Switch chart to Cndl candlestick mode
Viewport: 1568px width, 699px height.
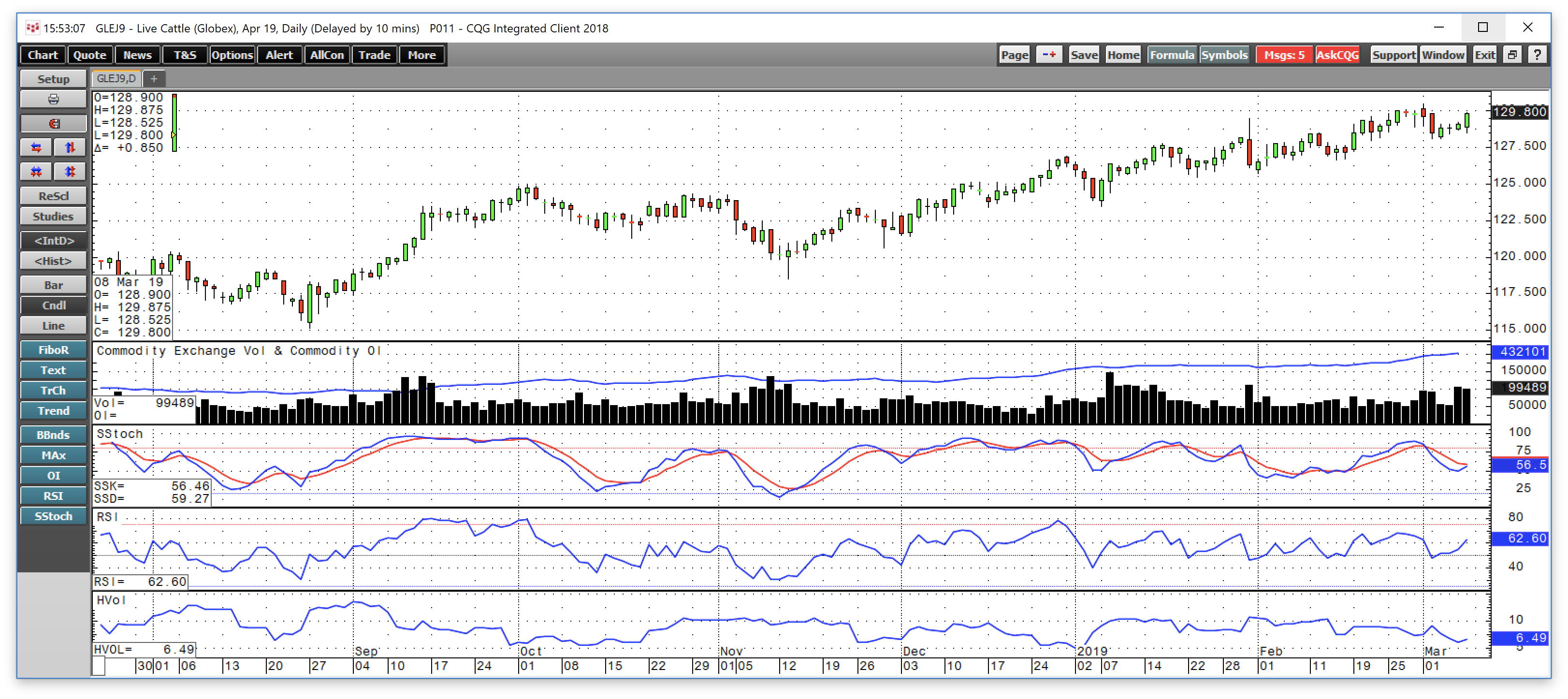pyautogui.click(x=53, y=305)
